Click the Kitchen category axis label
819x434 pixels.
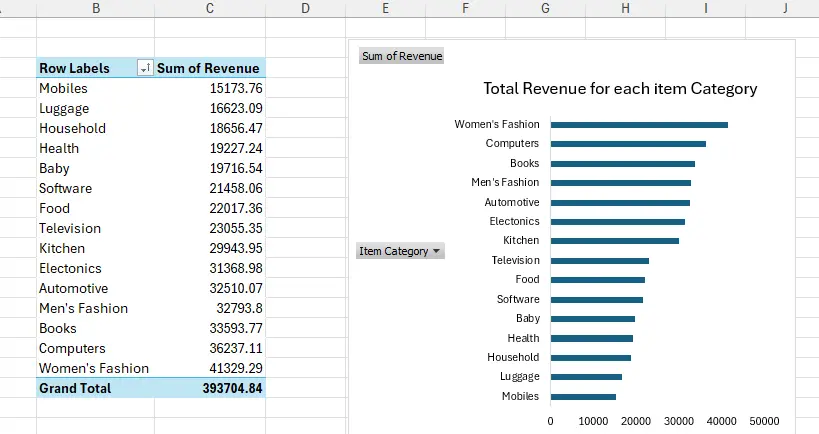coord(520,241)
